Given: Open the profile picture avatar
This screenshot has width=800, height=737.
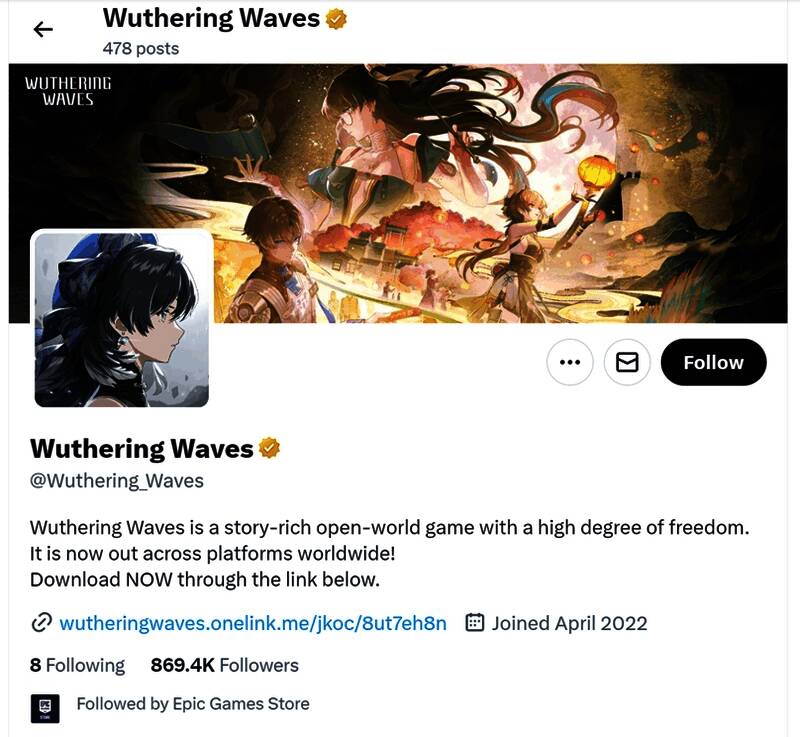Looking at the screenshot, I should pyautogui.click(x=121, y=319).
